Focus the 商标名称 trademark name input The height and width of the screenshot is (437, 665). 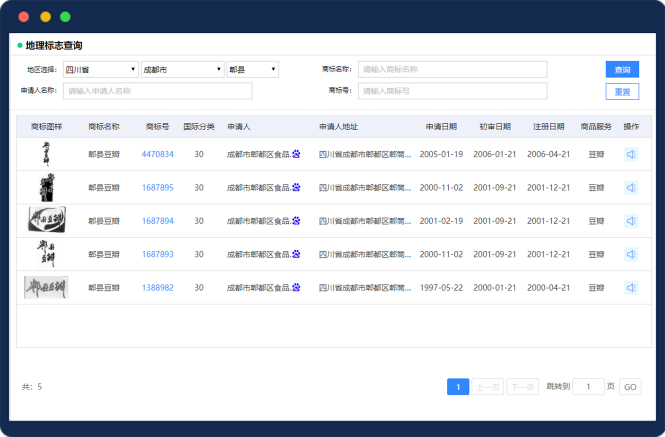point(453,70)
